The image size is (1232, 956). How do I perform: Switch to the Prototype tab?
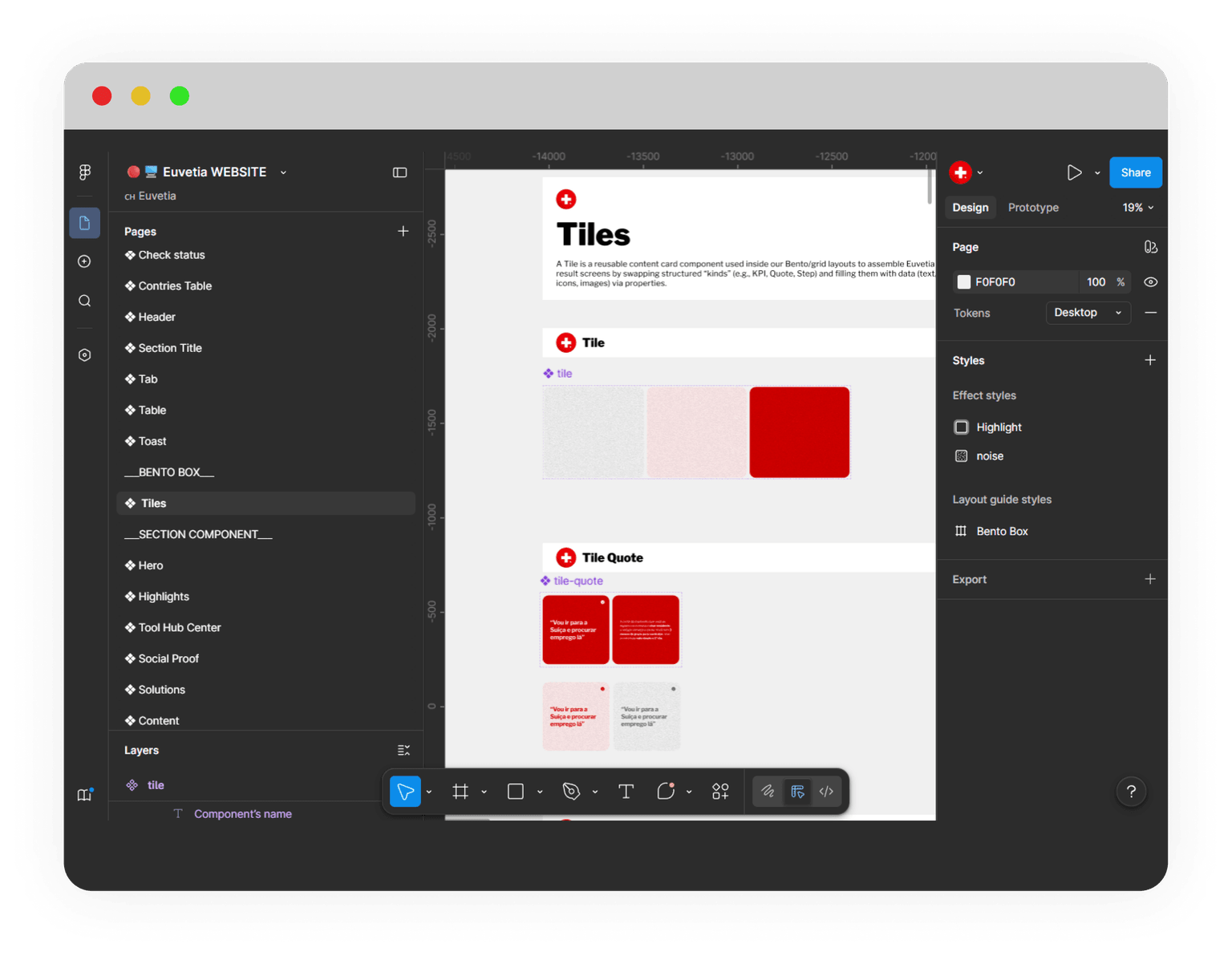(1033, 208)
